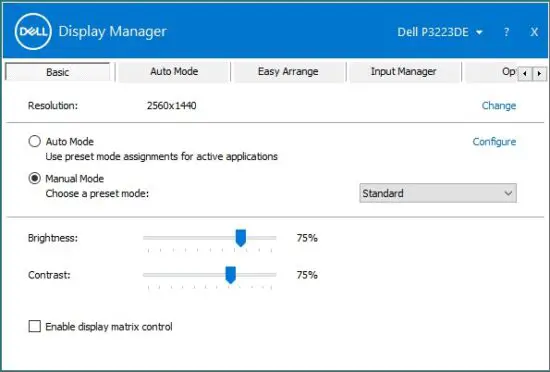Close the Display Manager window
Viewport: 550px width, 372px height.
coord(534,32)
